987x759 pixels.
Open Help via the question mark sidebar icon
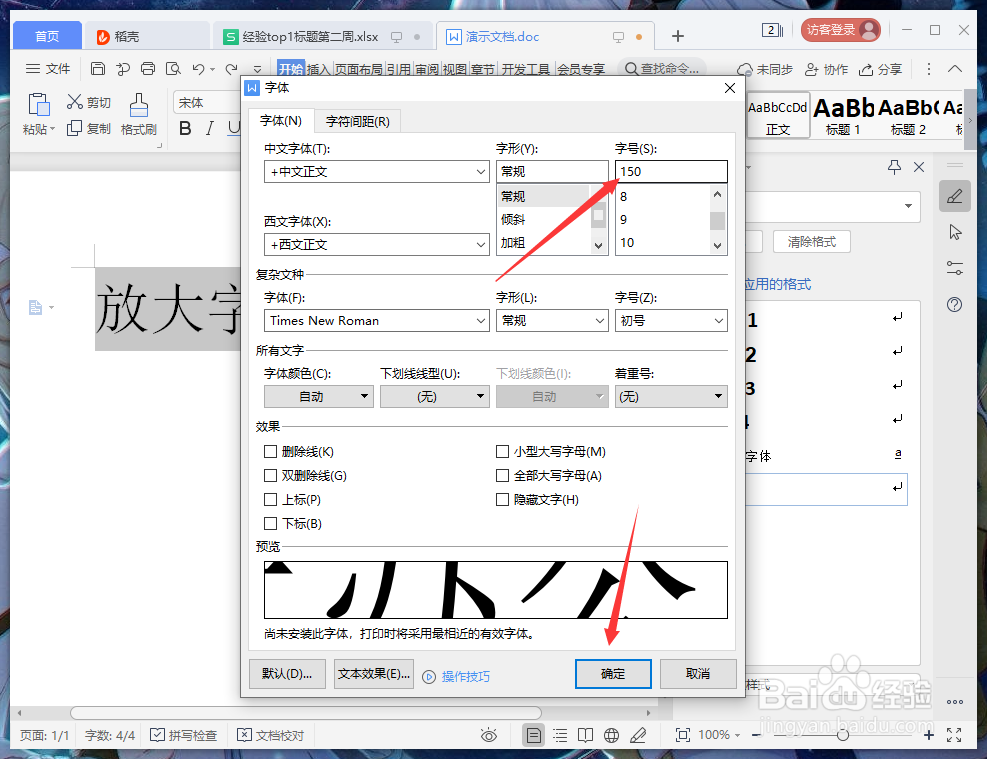pos(955,304)
